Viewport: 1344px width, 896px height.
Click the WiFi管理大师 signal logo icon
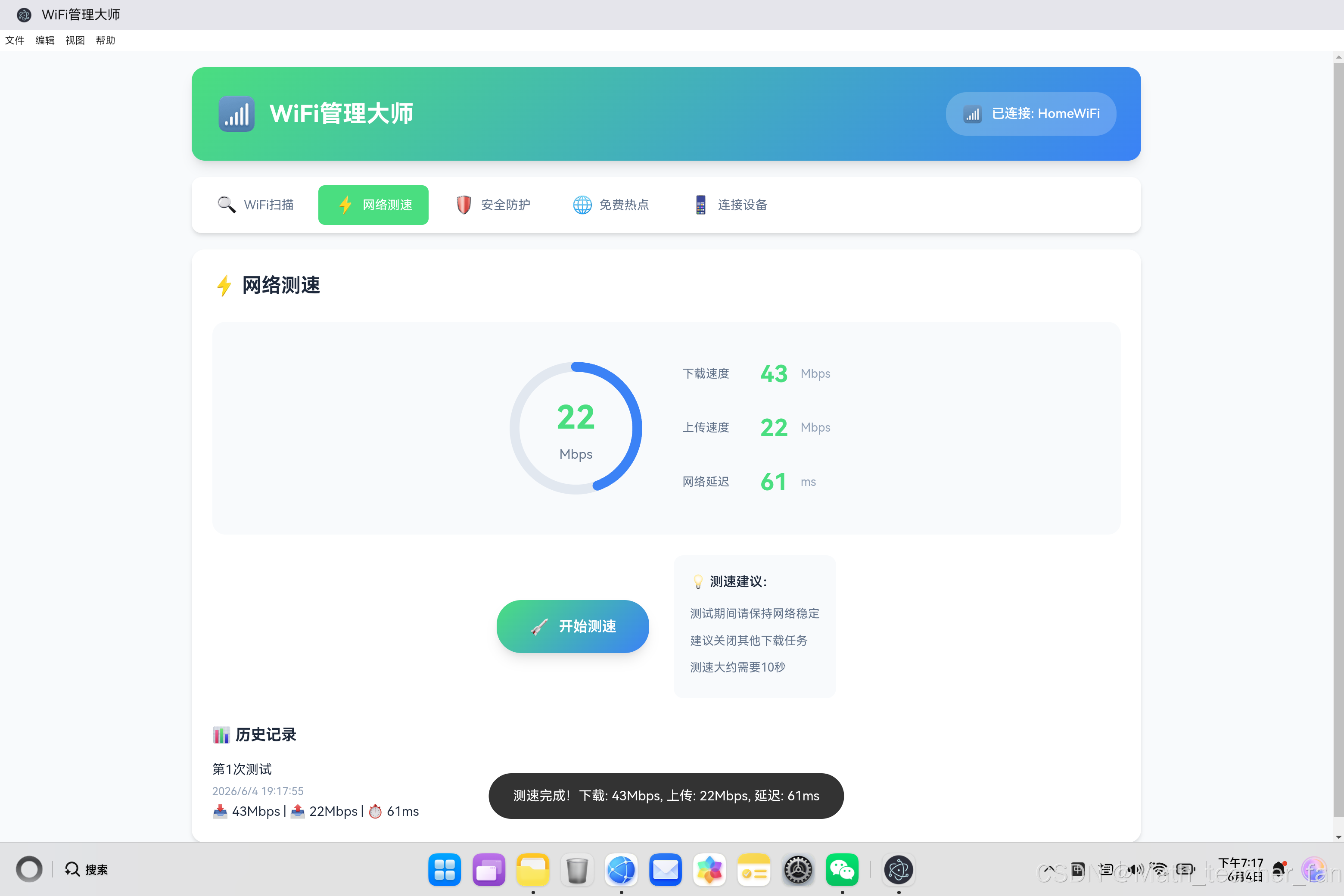(236, 114)
